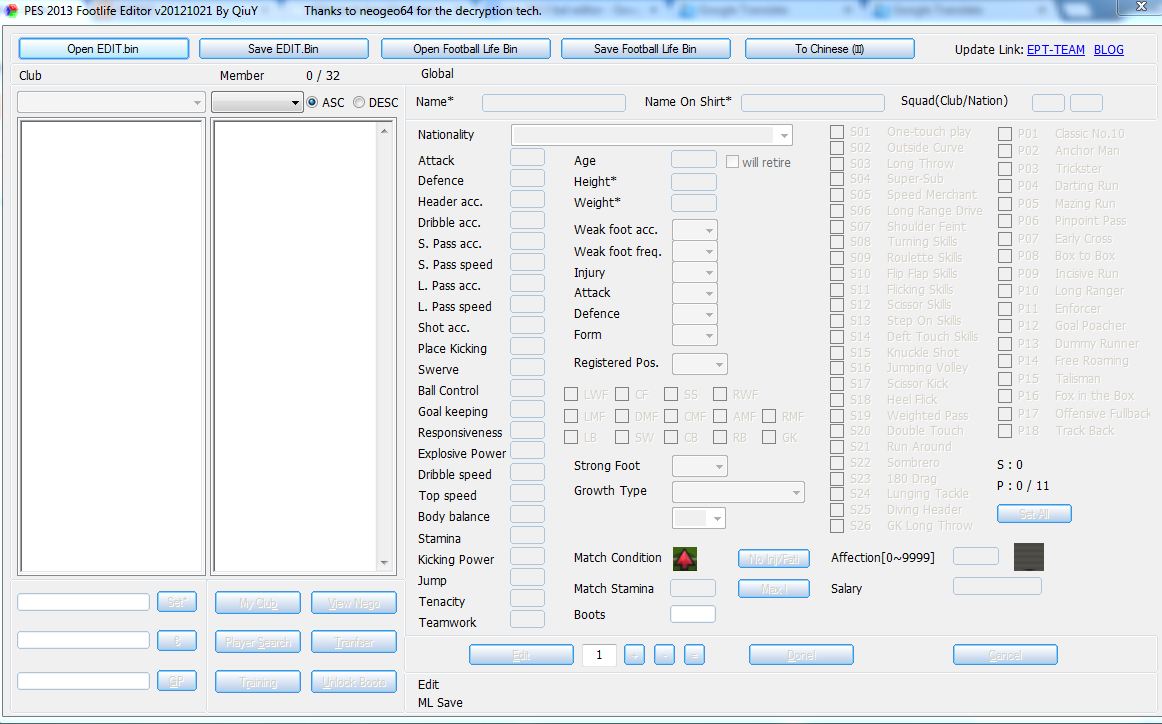
Task: Click the Done! button
Action: 801,655
